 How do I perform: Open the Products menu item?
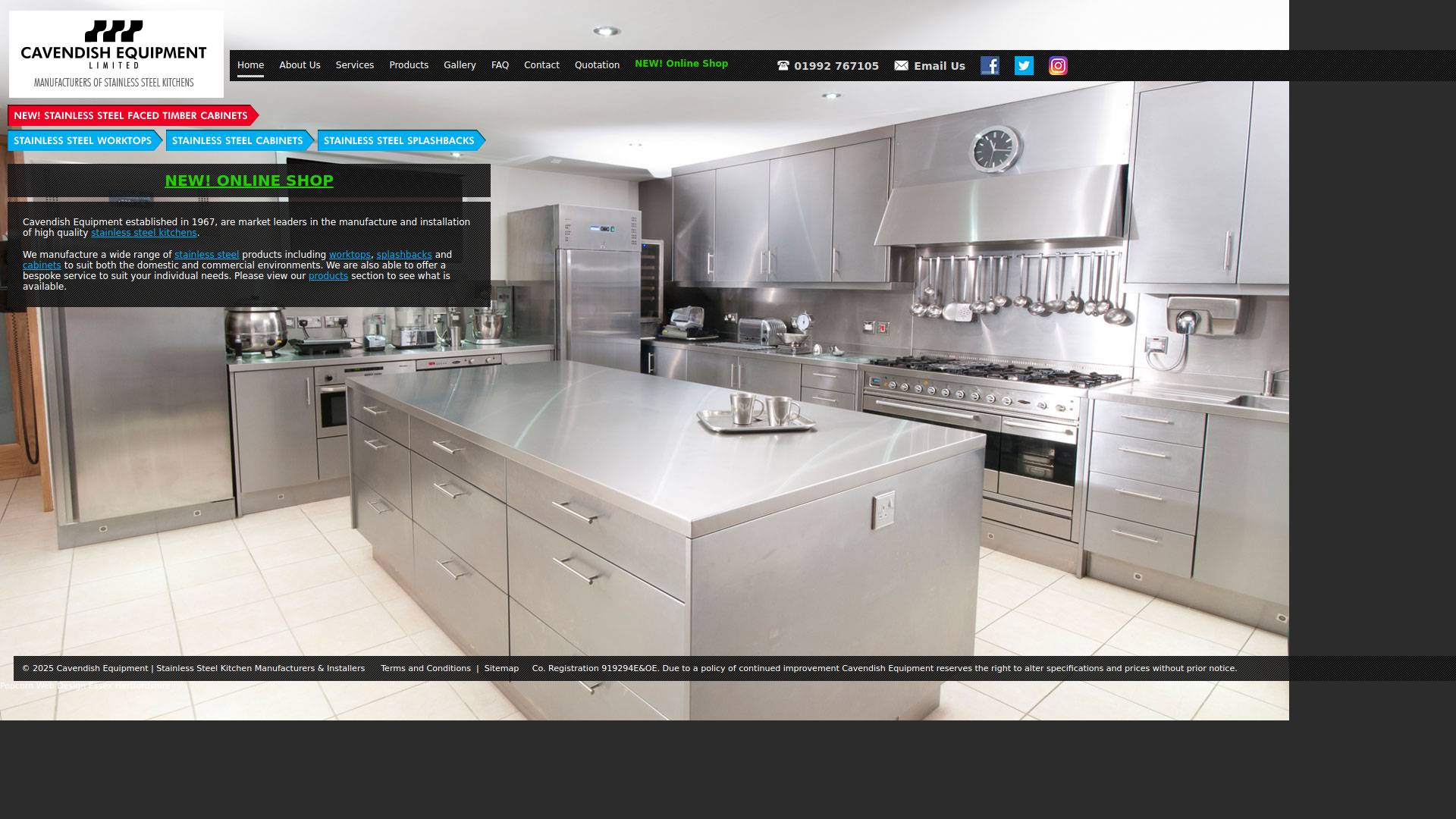pyautogui.click(x=409, y=65)
